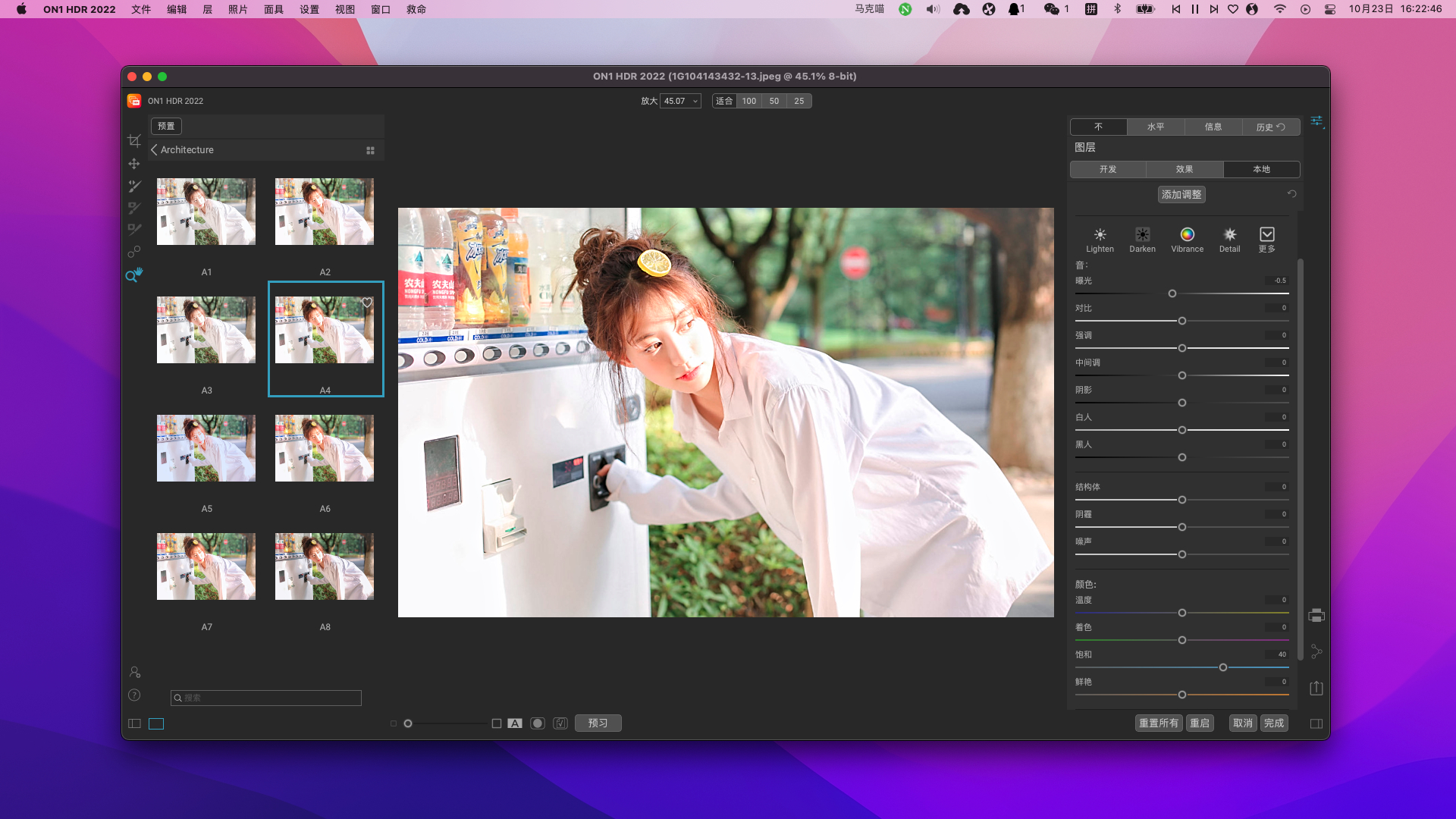The image size is (1456, 819).
Task: Click the 添加调整 button
Action: (x=1181, y=194)
